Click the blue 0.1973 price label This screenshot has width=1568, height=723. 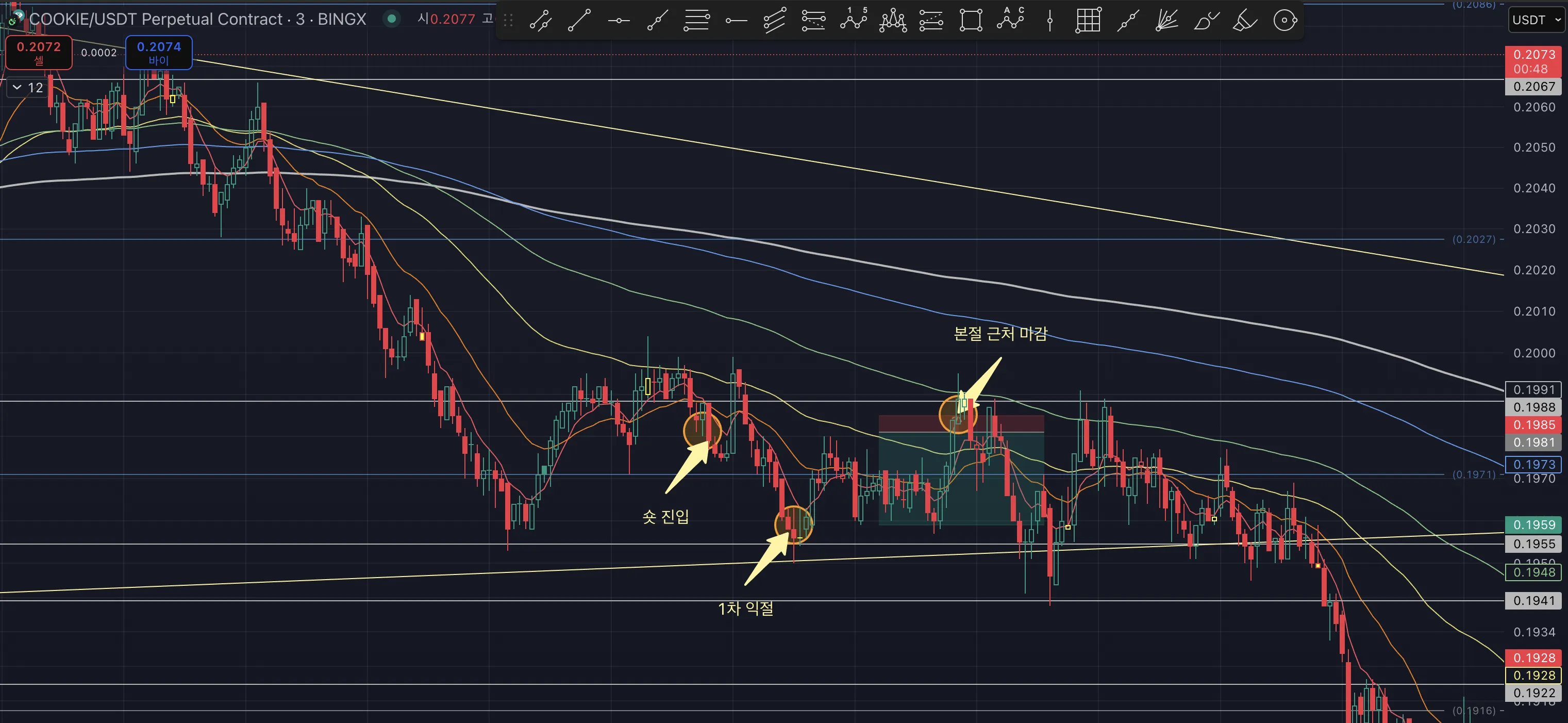click(1534, 464)
